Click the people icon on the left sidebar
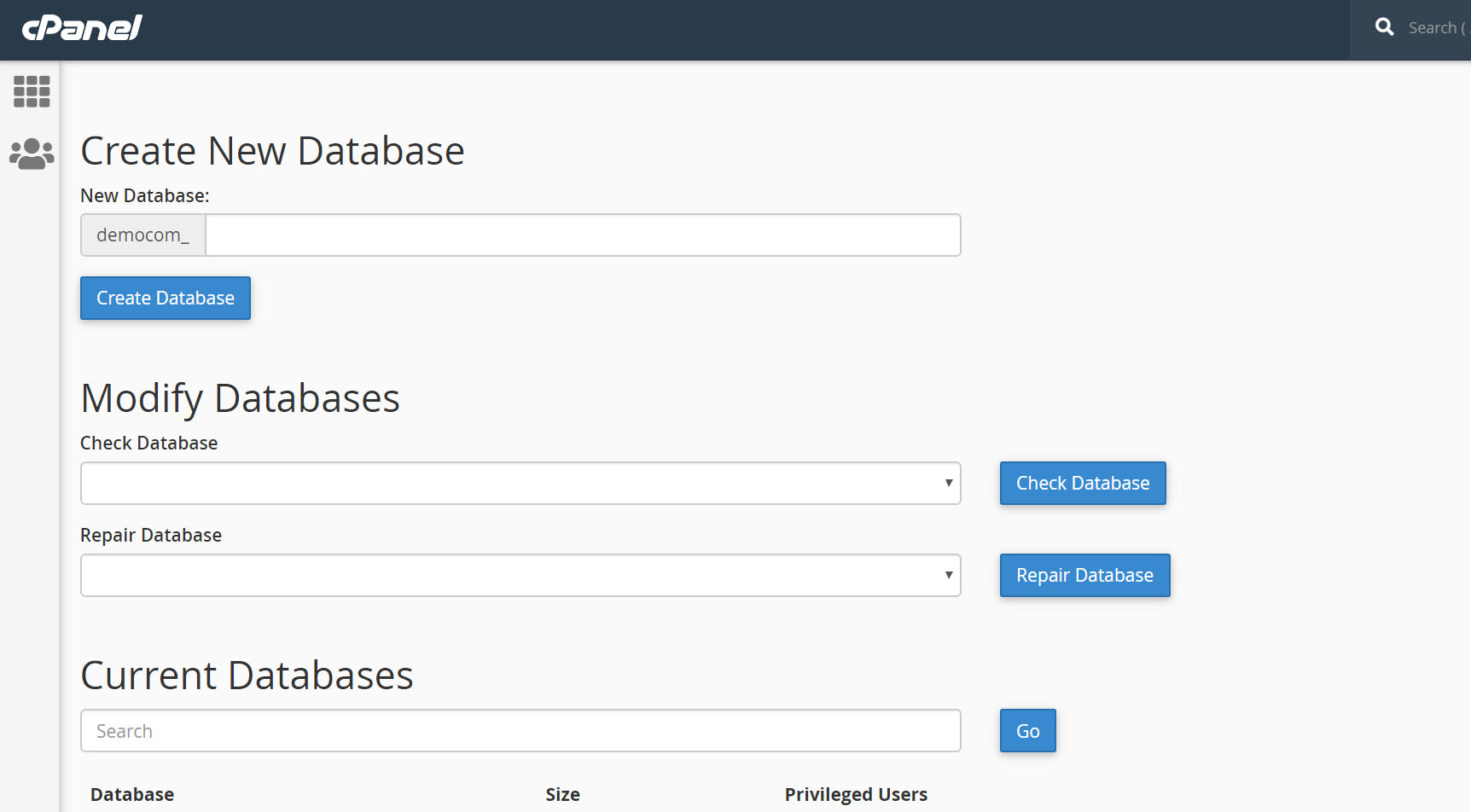Viewport: 1471px width, 812px height. [31, 154]
